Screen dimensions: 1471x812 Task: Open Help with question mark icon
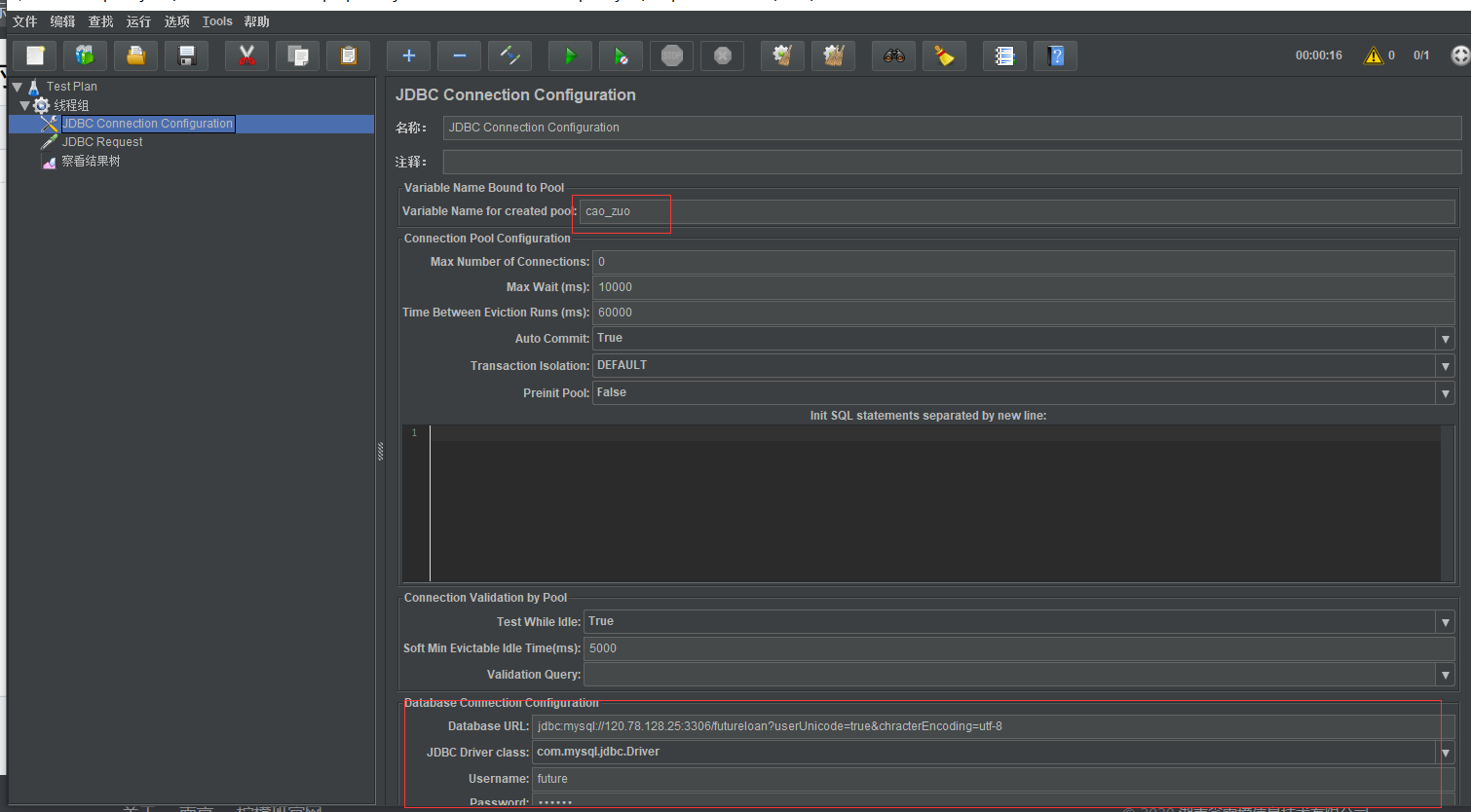[1056, 55]
